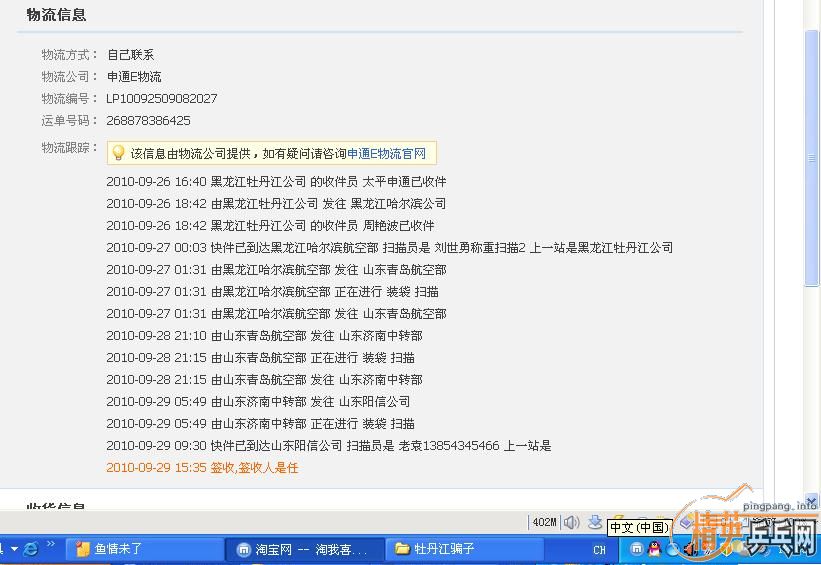Click the 402M memory indicator
This screenshot has width=821, height=565.
544,522
